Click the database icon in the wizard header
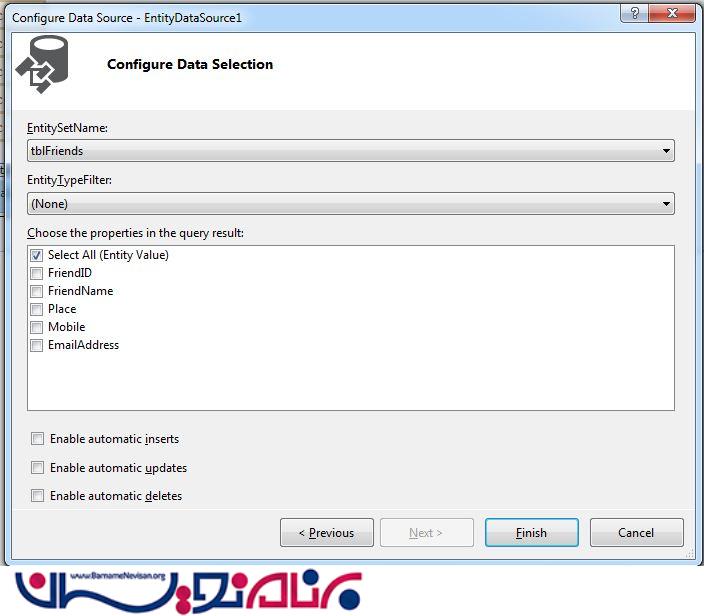 click(43, 65)
